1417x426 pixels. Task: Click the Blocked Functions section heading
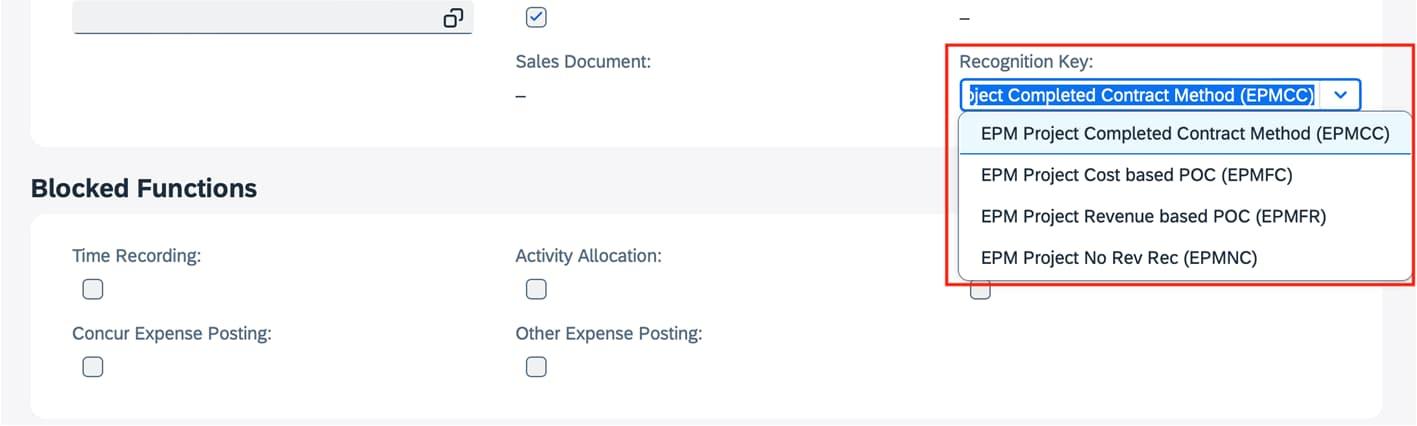click(x=144, y=188)
